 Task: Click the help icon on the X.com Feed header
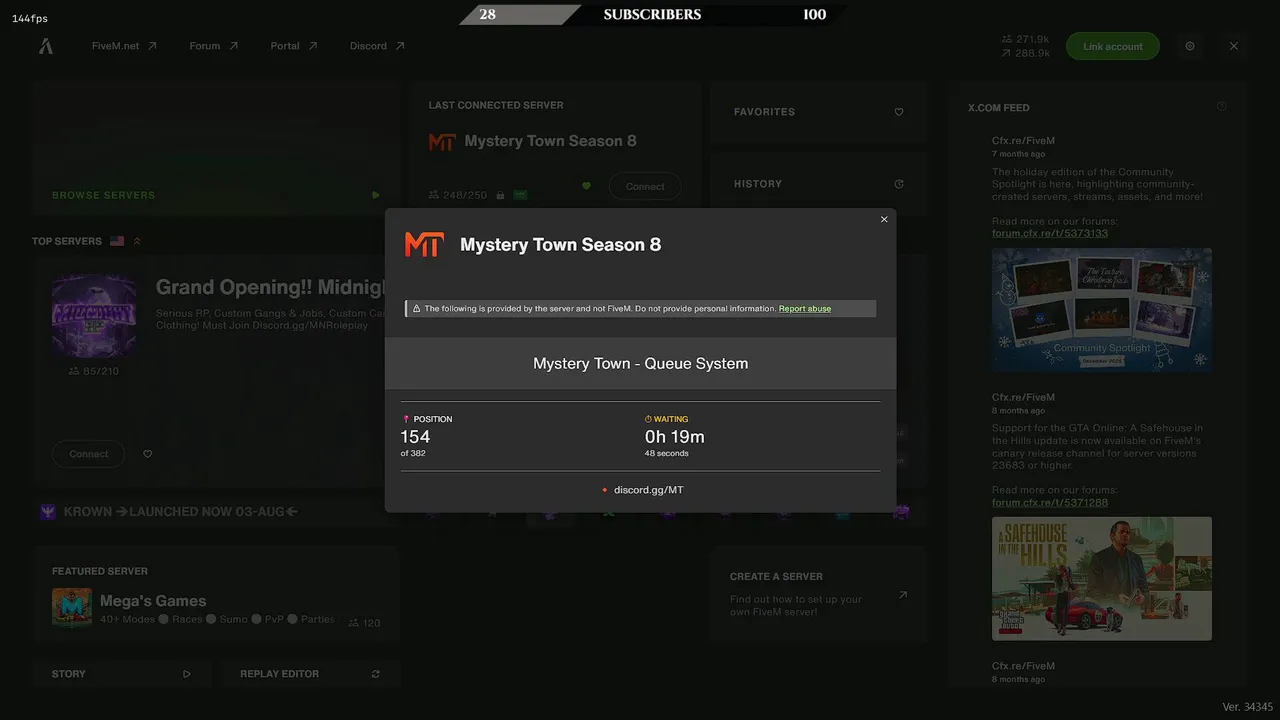[x=1221, y=107]
